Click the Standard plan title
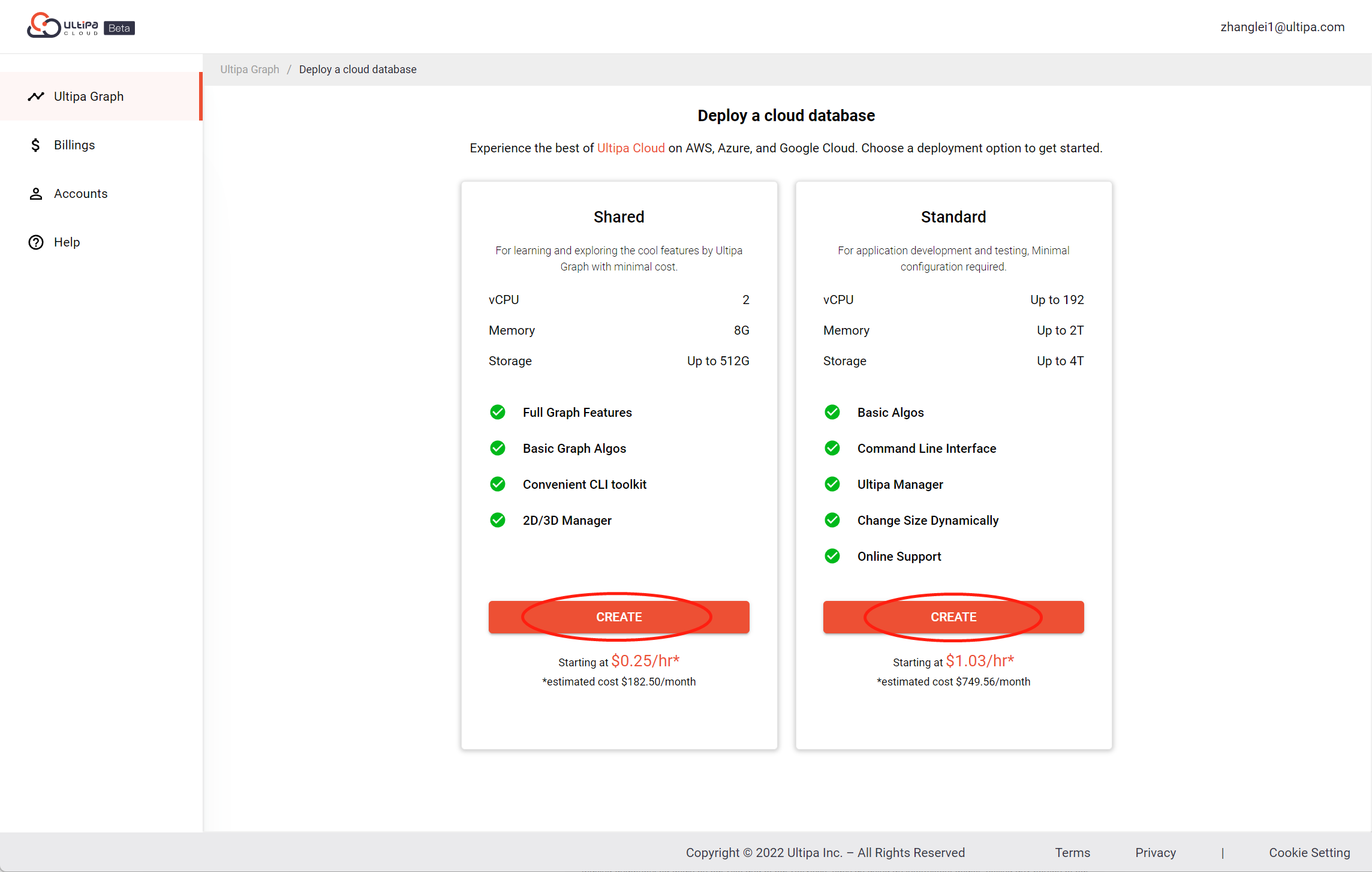Viewport: 1372px width, 872px height. [x=953, y=217]
